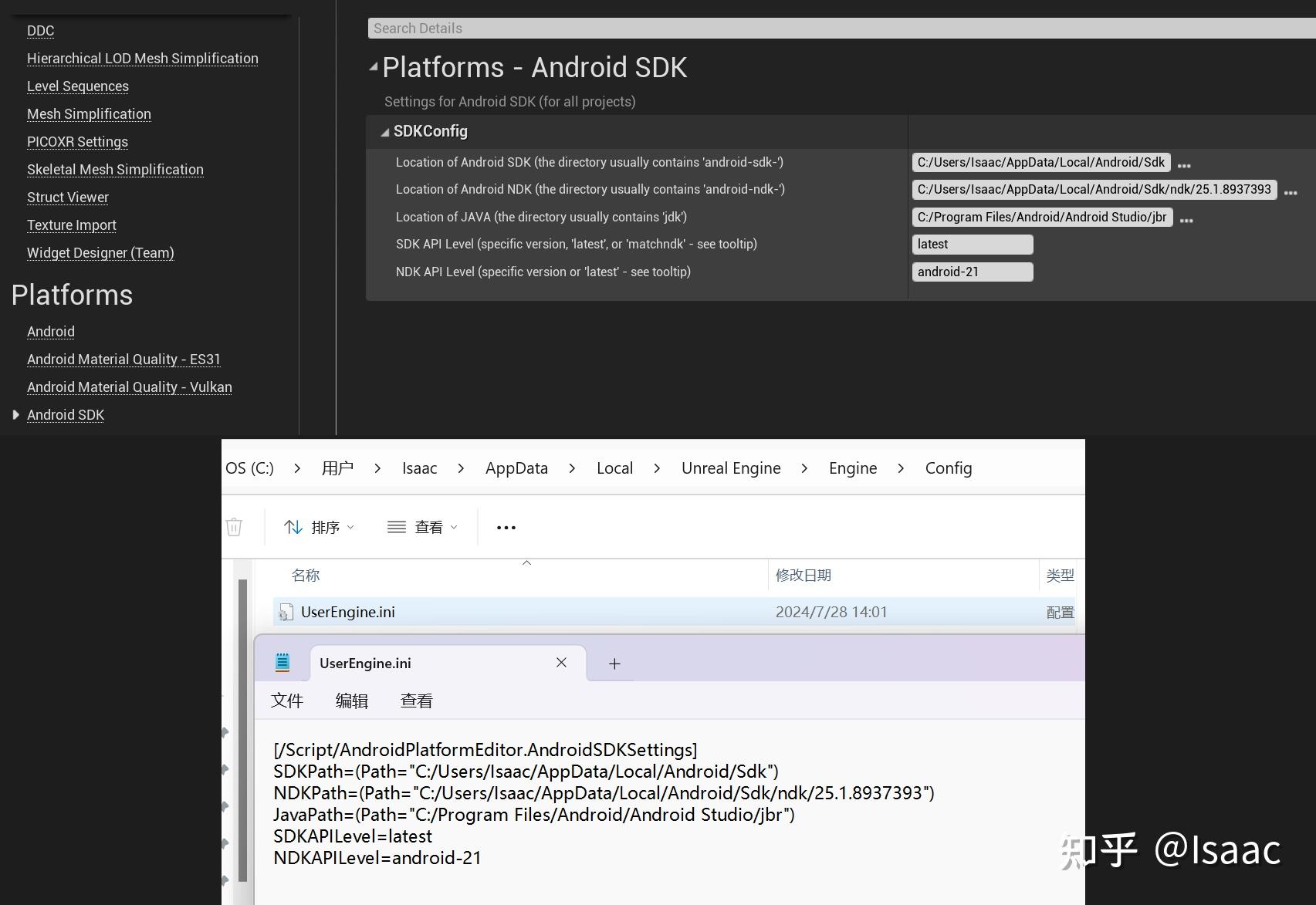The image size is (1316, 905).
Task: Click the UserEngine.ini file icon in Explorer
Action: tap(286, 612)
